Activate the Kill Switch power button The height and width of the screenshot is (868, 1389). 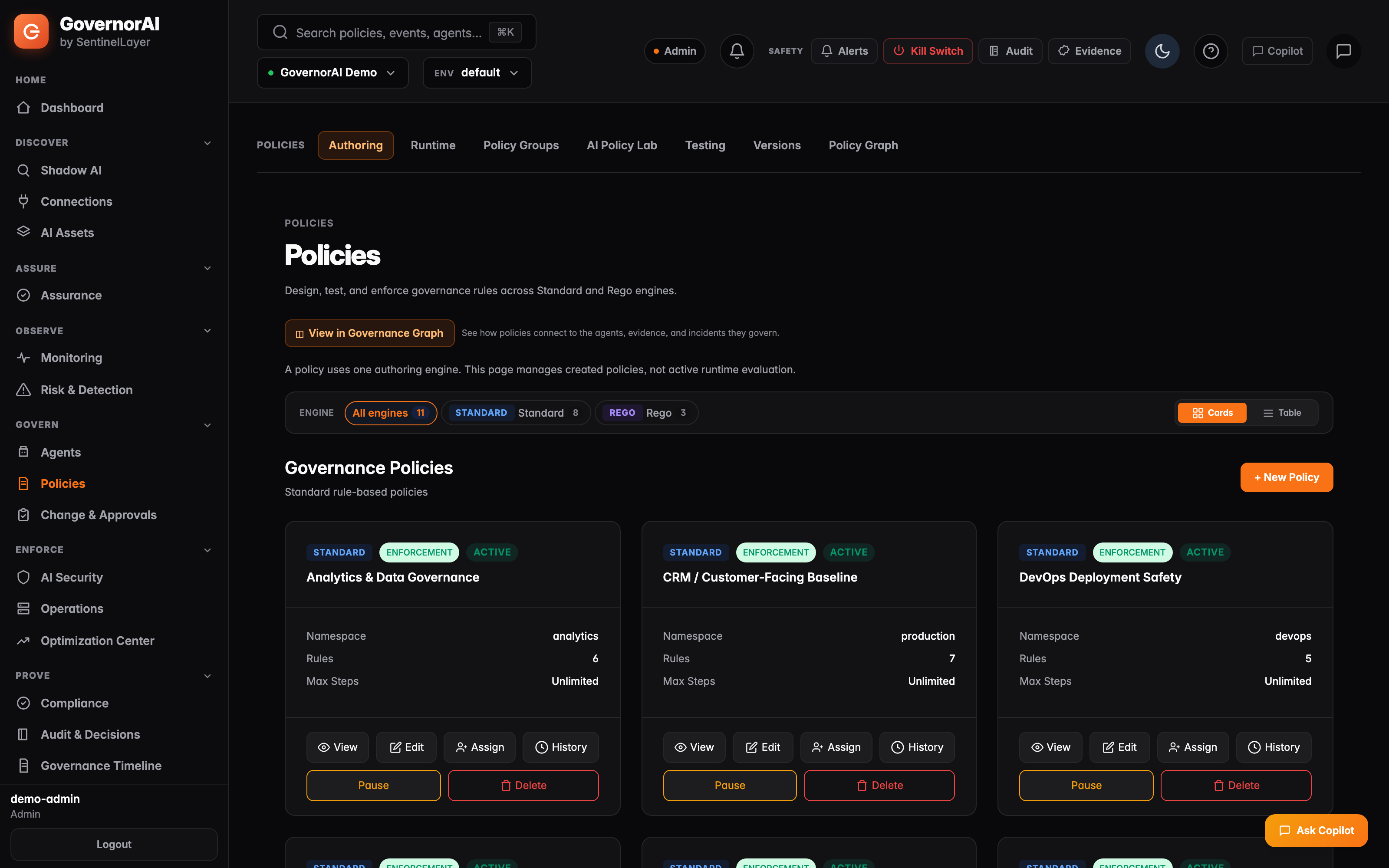point(928,51)
